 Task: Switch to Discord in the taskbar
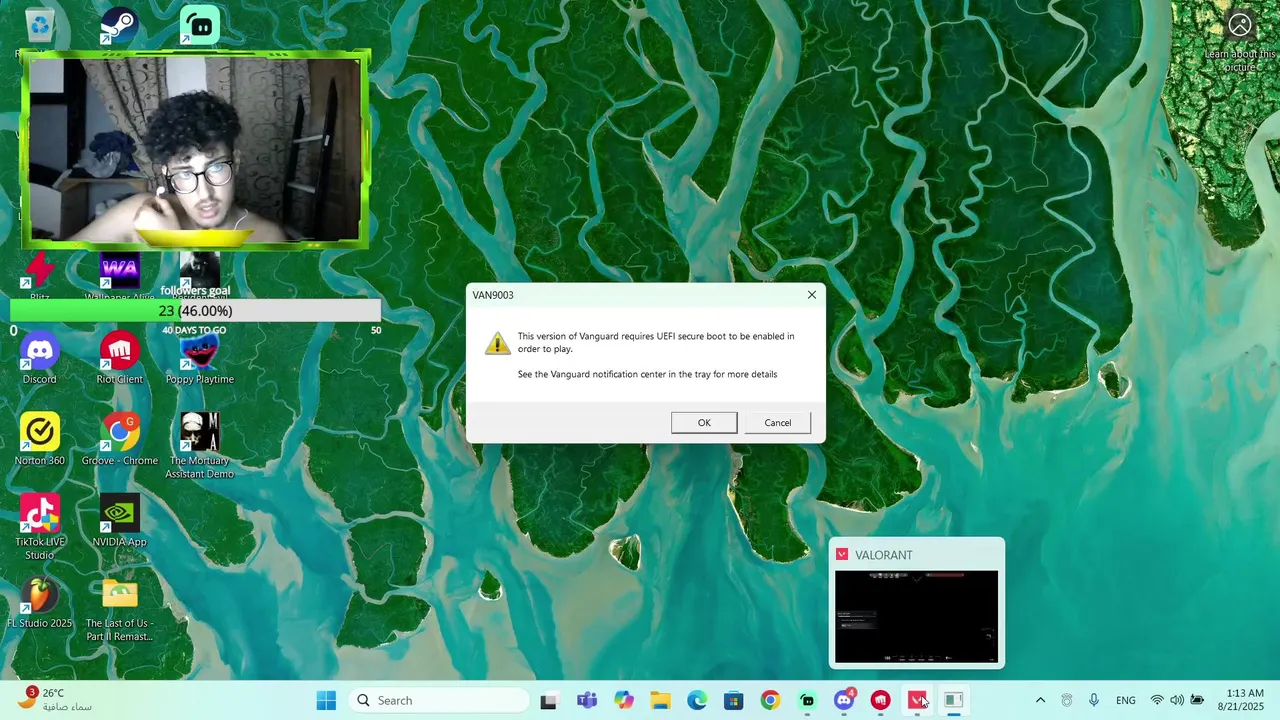coord(844,700)
